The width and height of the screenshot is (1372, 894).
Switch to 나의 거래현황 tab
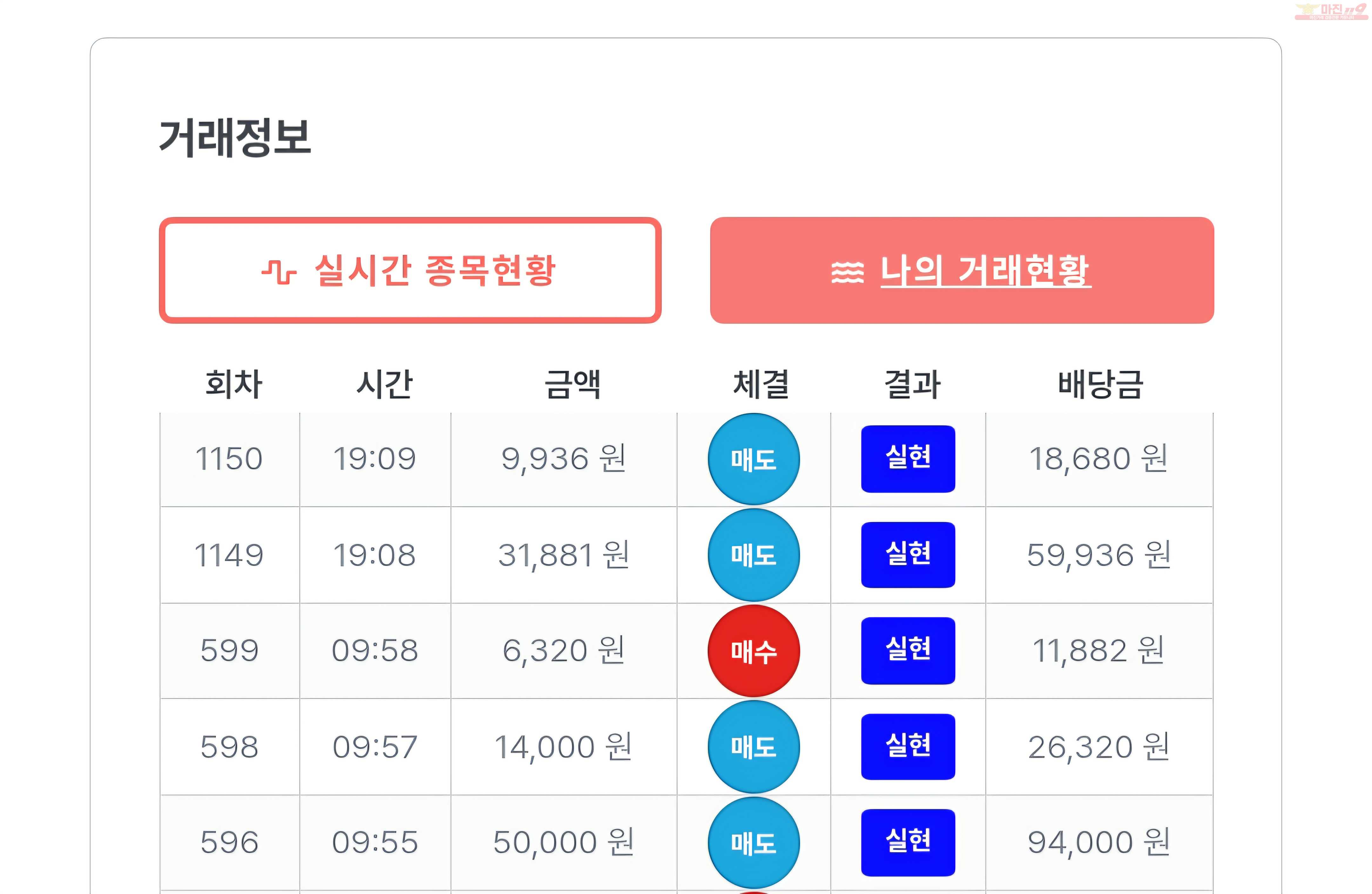962,270
